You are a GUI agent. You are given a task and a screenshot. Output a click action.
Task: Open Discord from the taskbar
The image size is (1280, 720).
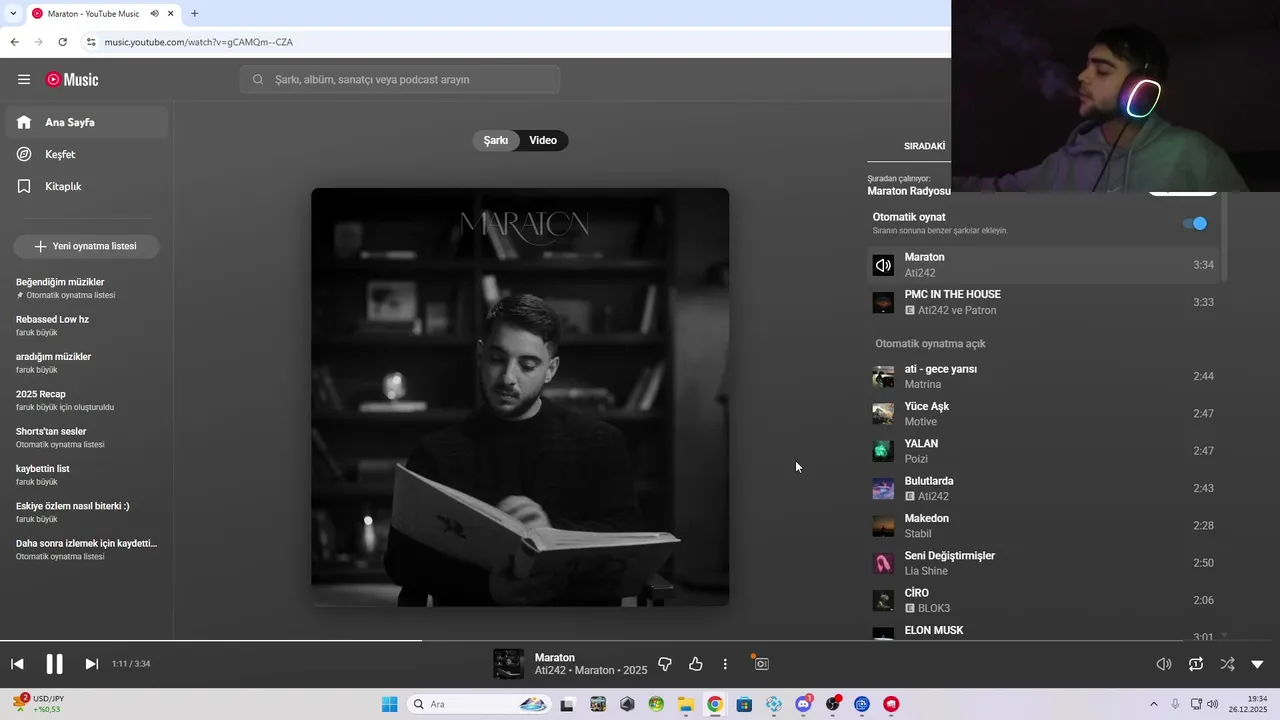click(803, 704)
